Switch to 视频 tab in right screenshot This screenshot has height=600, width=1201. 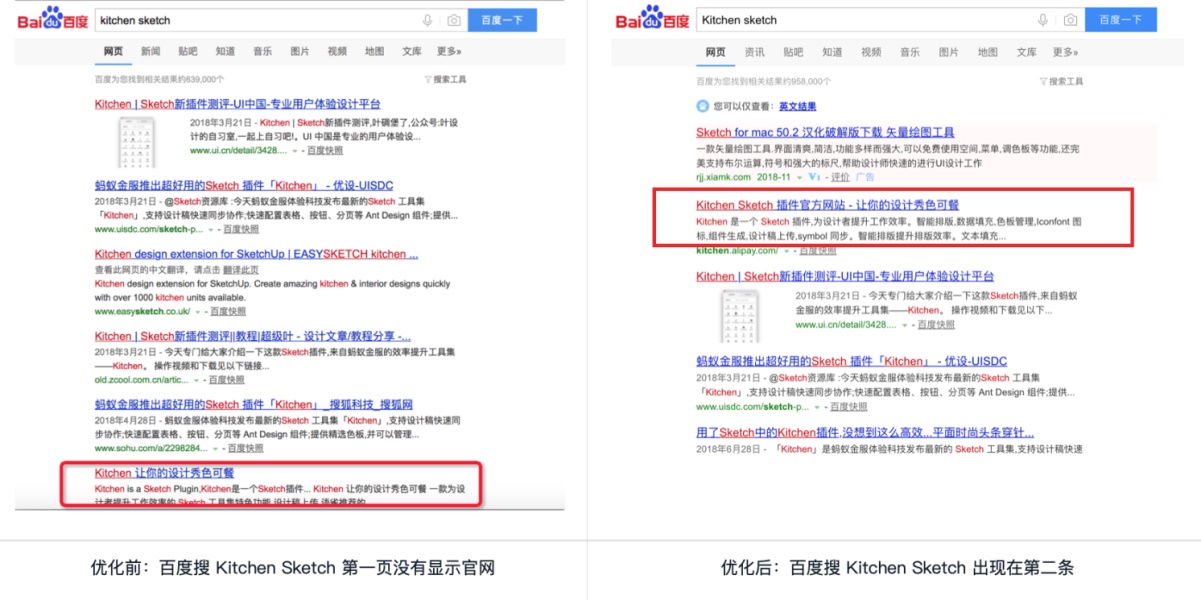(871, 52)
